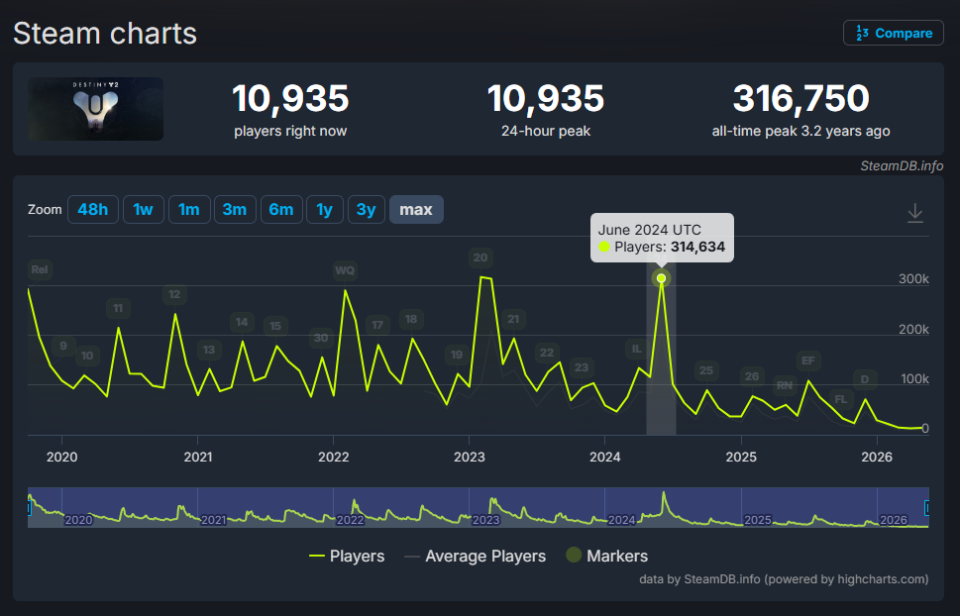Click the season 12 marker
This screenshot has width=960, height=616.
click(x=174, y=295)
